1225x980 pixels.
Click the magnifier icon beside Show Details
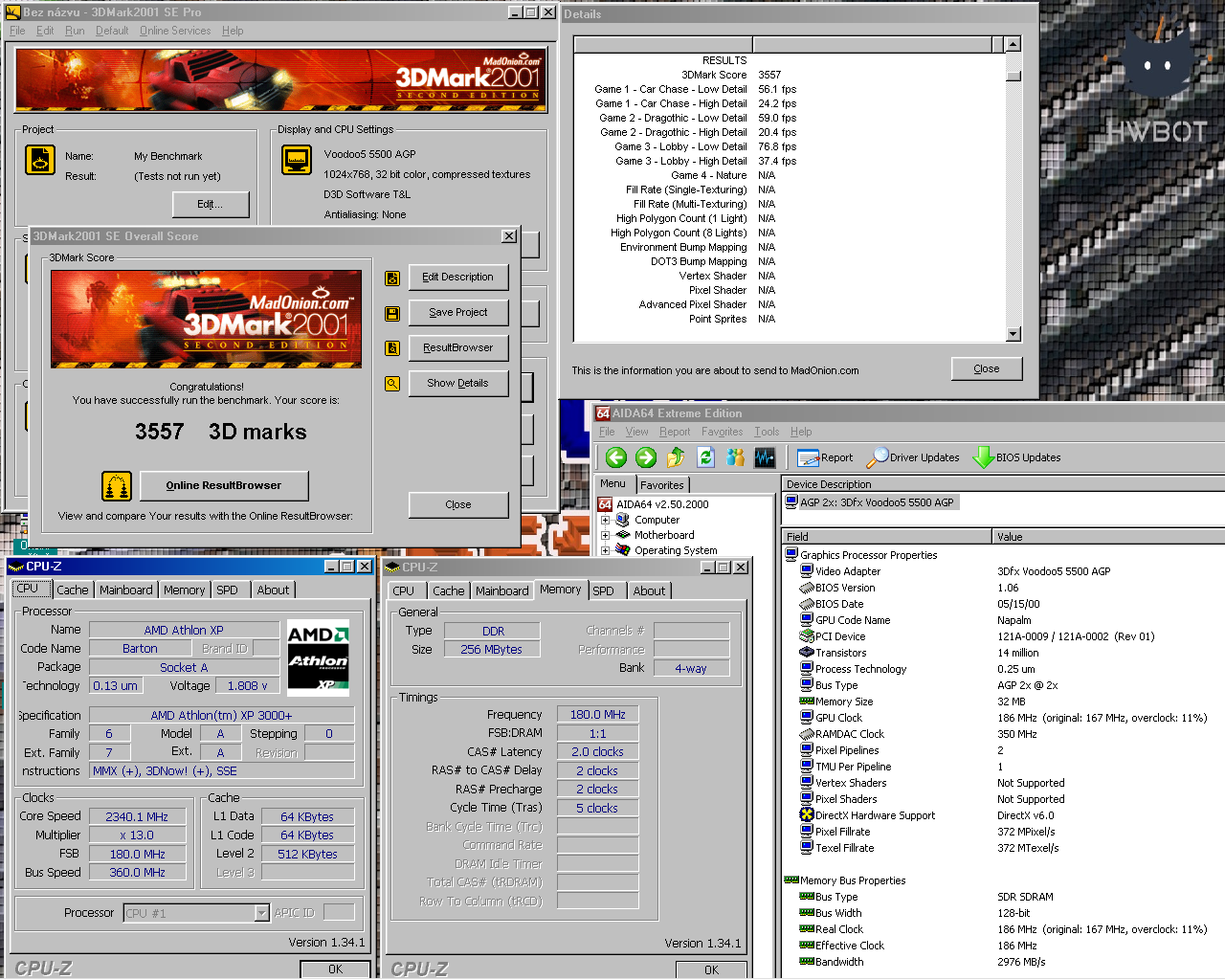point(392,384)
